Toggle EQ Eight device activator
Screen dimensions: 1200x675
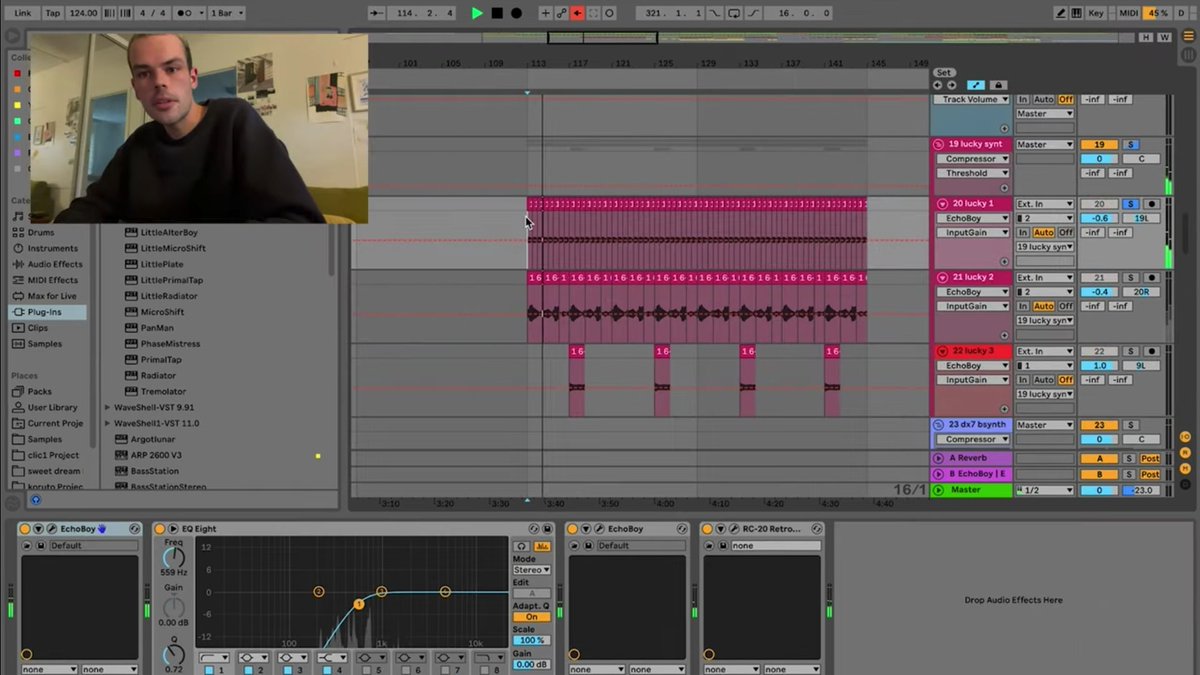pos(160,529)
